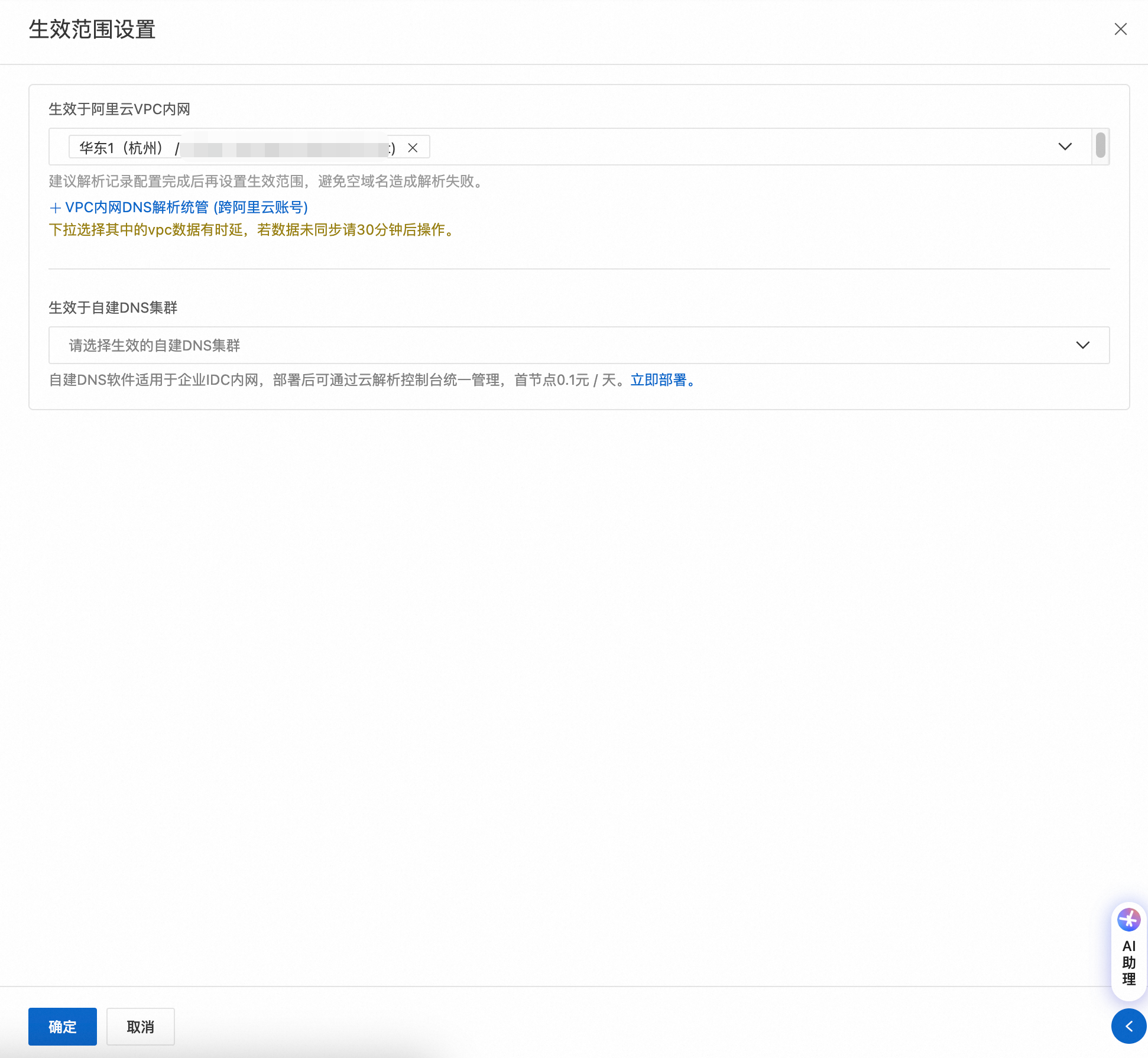Screen dimensions: 1148x1058
Task: Open the AI助理 assistant widget
Action: tap(1128, 950)
